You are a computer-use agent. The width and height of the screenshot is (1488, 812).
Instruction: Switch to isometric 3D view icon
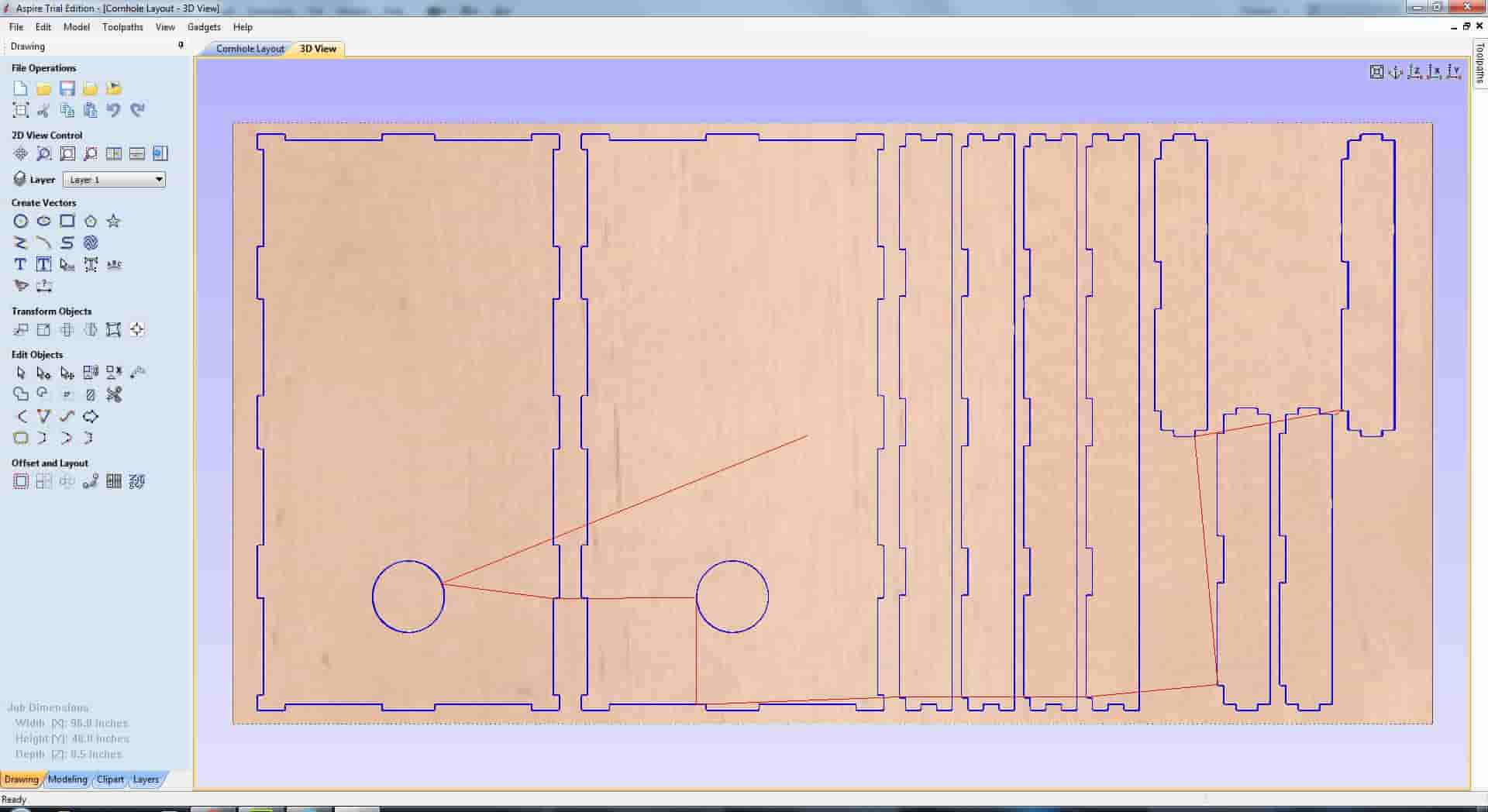coord(1396,72)
